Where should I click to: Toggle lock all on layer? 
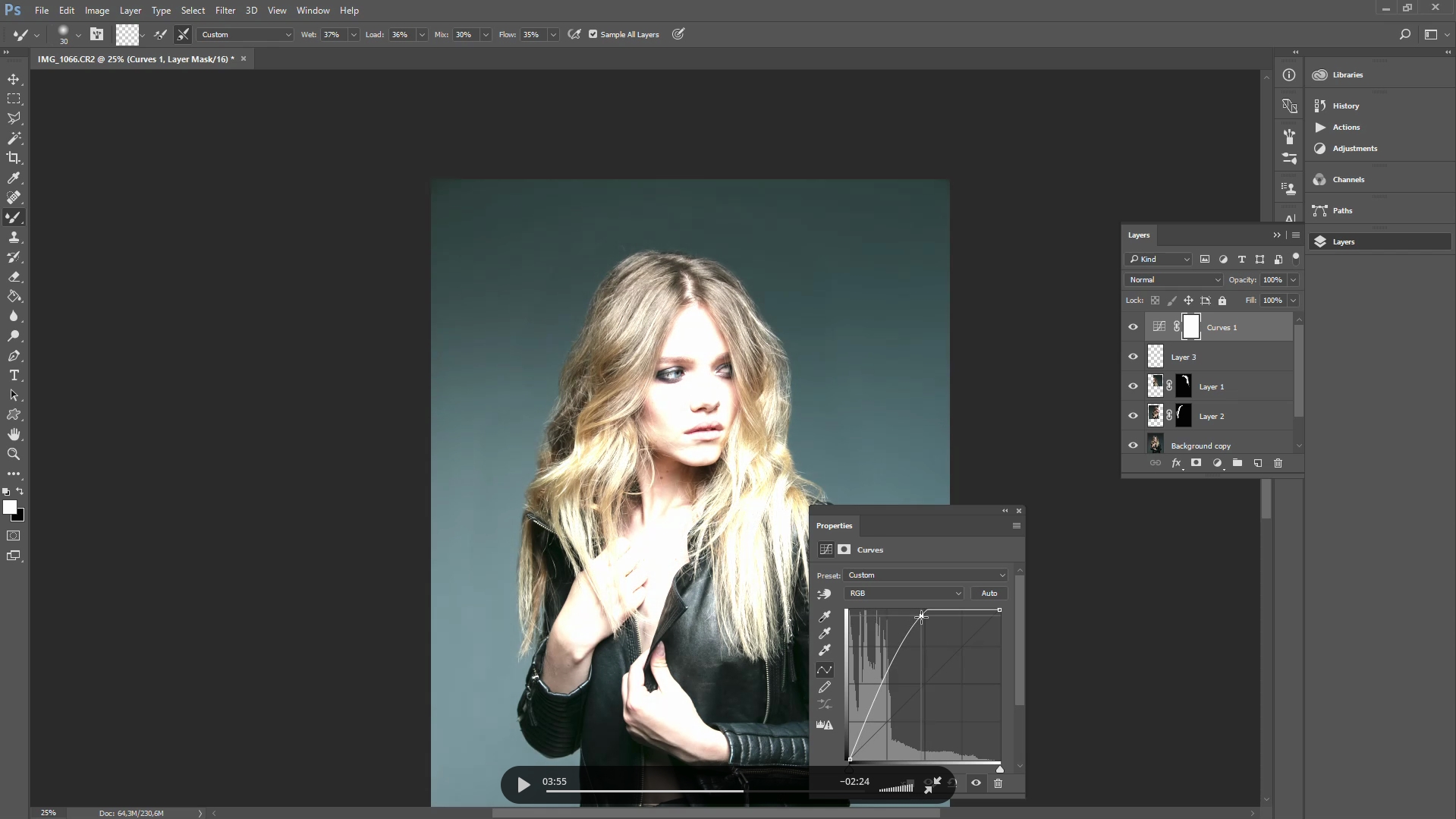click(1222, 301)
